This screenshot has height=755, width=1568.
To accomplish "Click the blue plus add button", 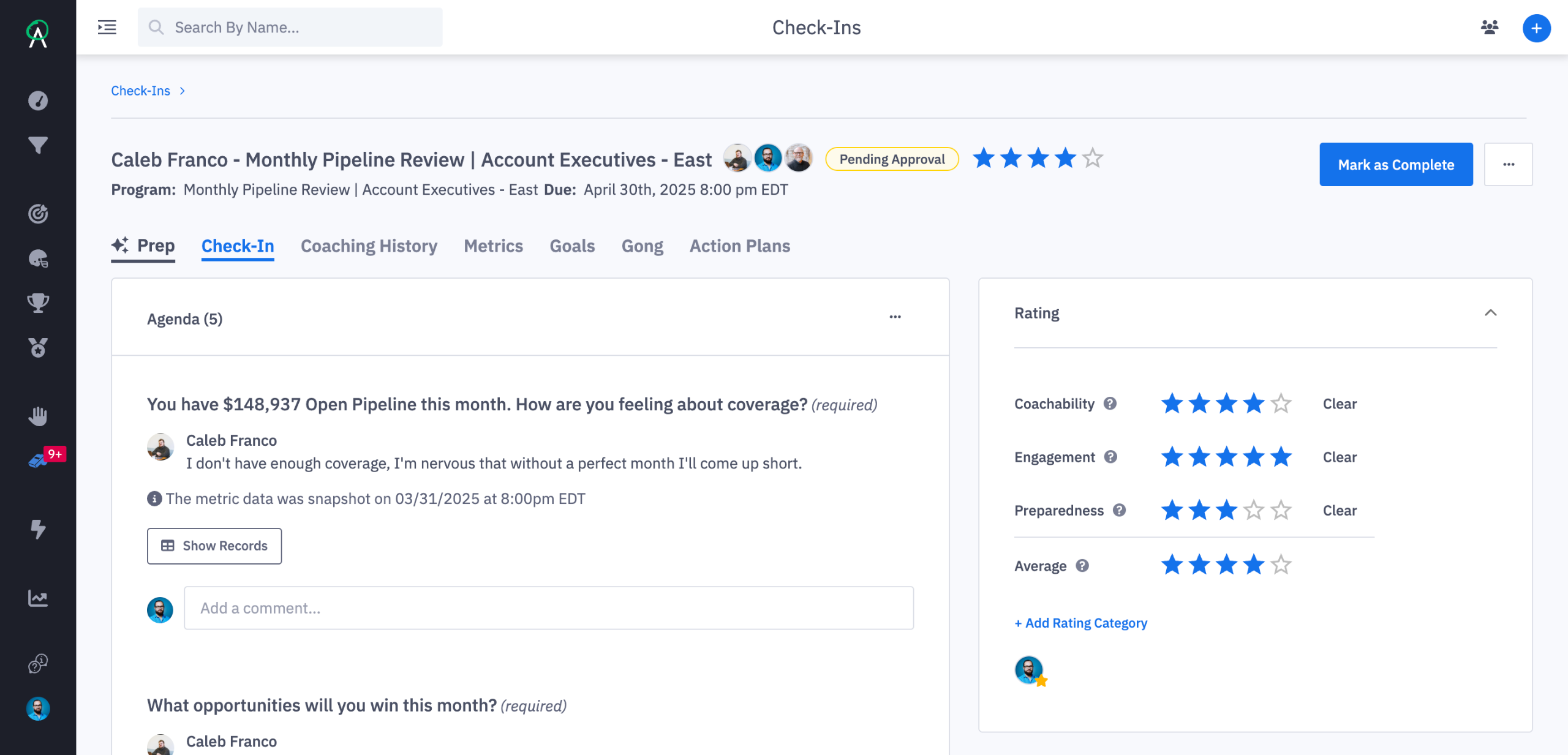I will 1536,28.
